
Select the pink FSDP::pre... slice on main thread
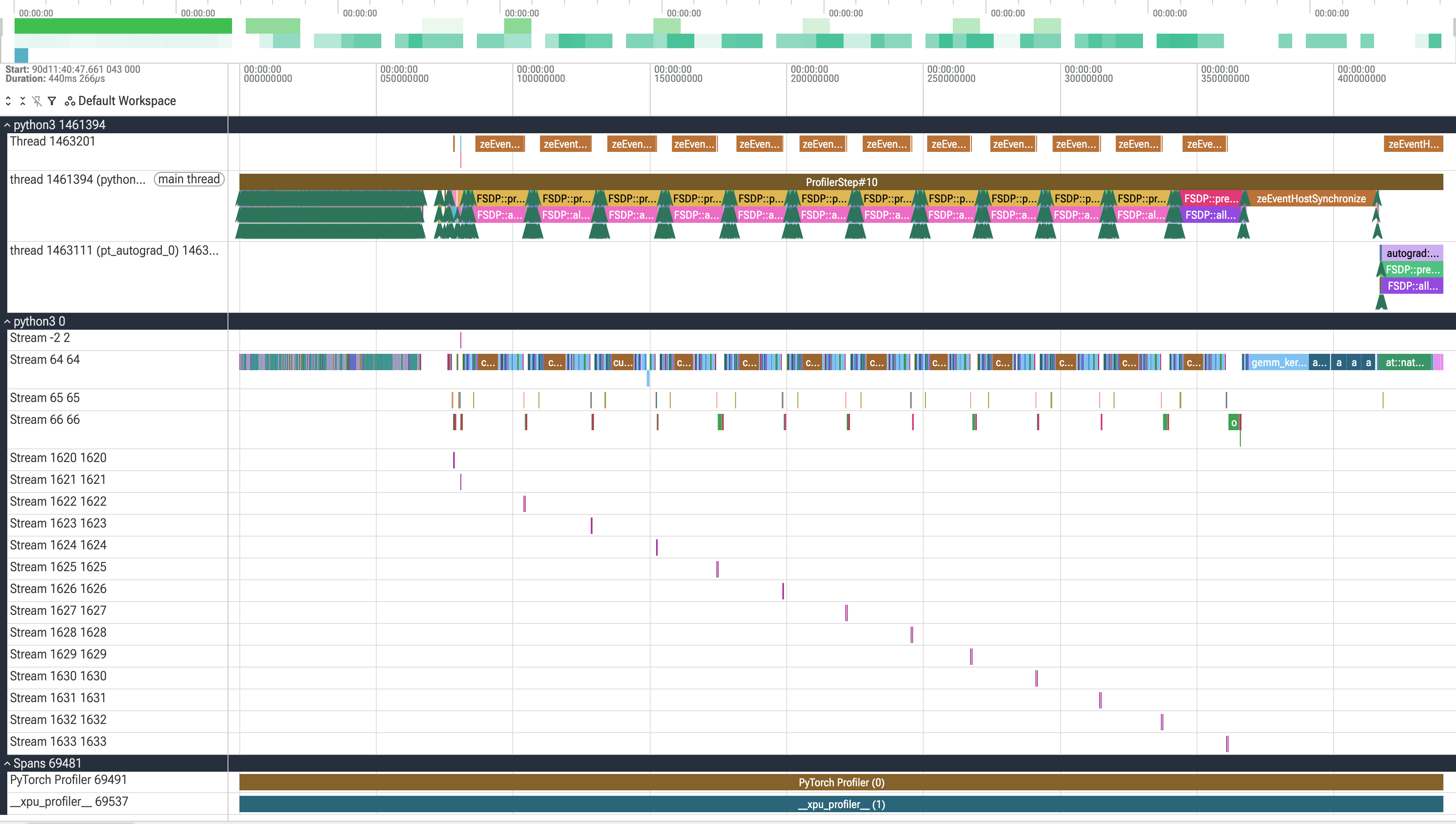click(x=1211, y=199)
